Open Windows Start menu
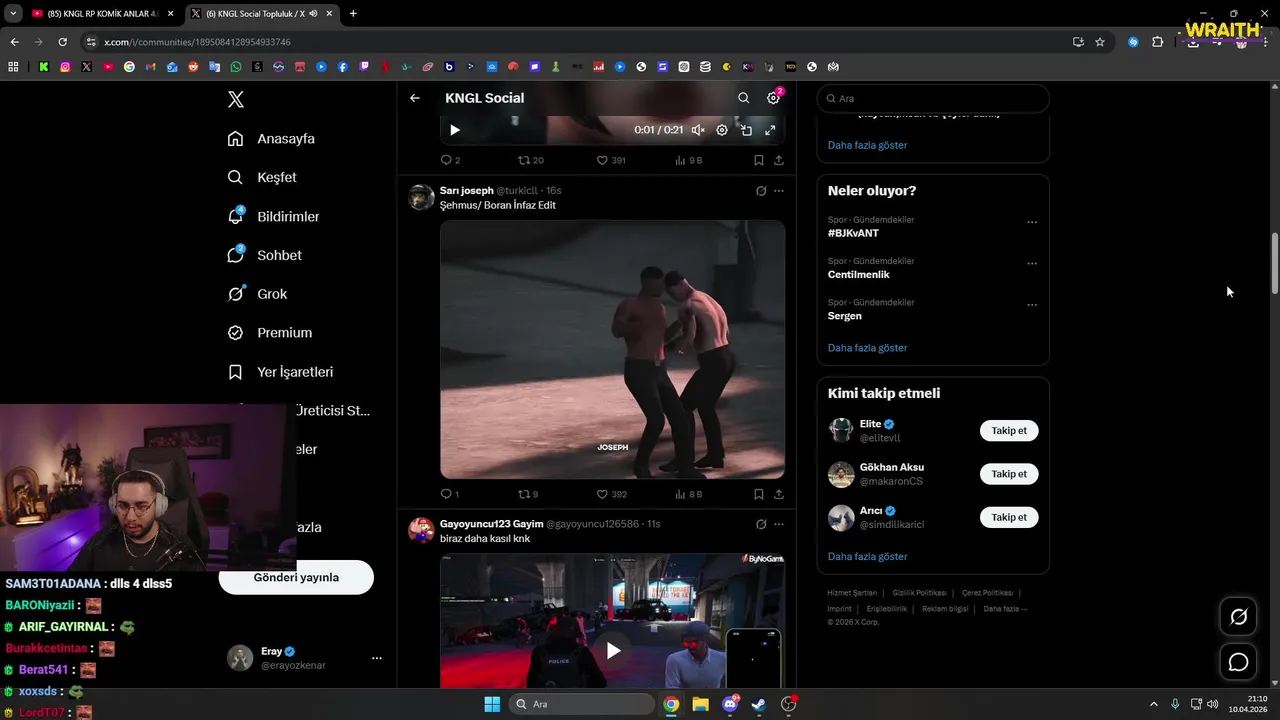 click(492, 704)
